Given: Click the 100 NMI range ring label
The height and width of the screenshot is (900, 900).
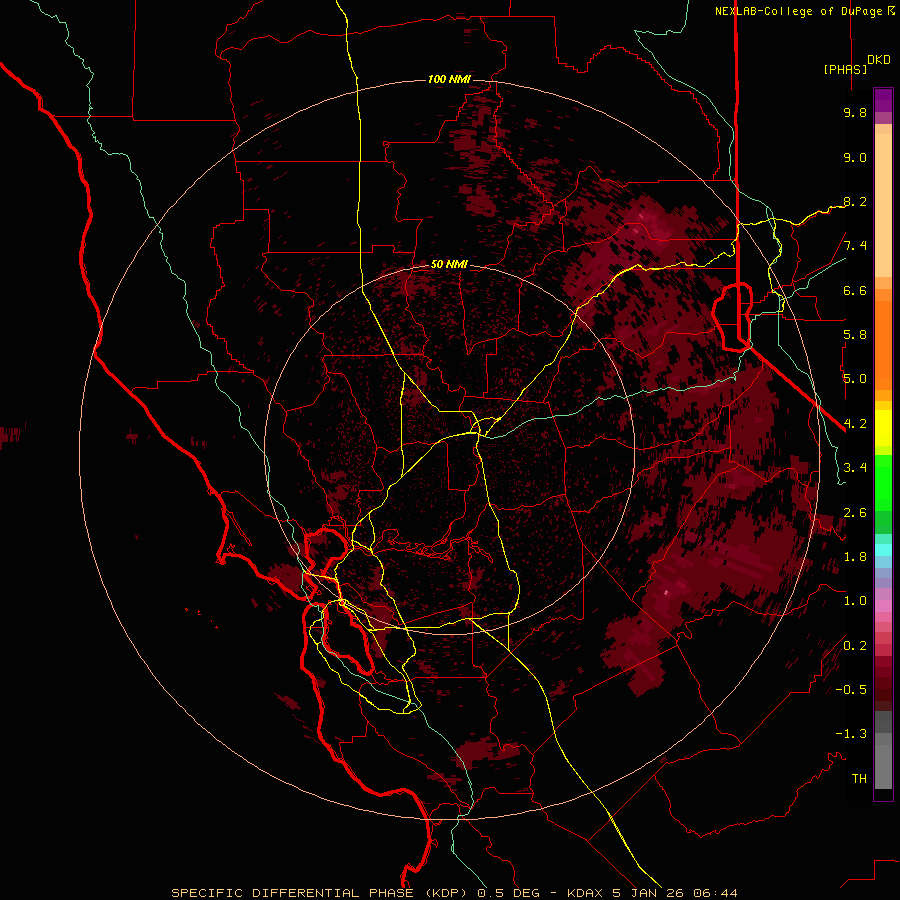Looking at the screenshot, I should pos(449,79).
